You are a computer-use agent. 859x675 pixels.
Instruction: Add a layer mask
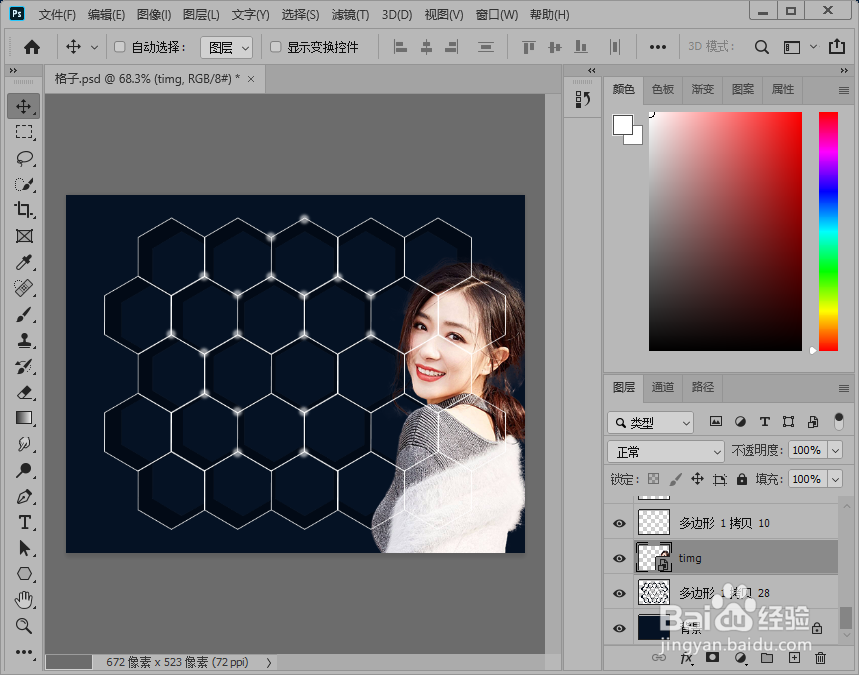coord(712,658)
